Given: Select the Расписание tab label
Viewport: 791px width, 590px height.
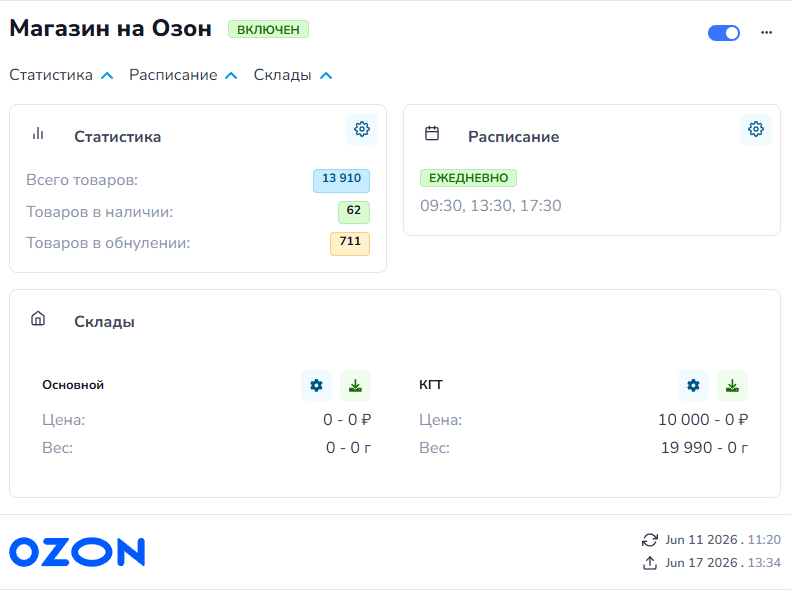Looking at the screenshot, I should point(173,75).
